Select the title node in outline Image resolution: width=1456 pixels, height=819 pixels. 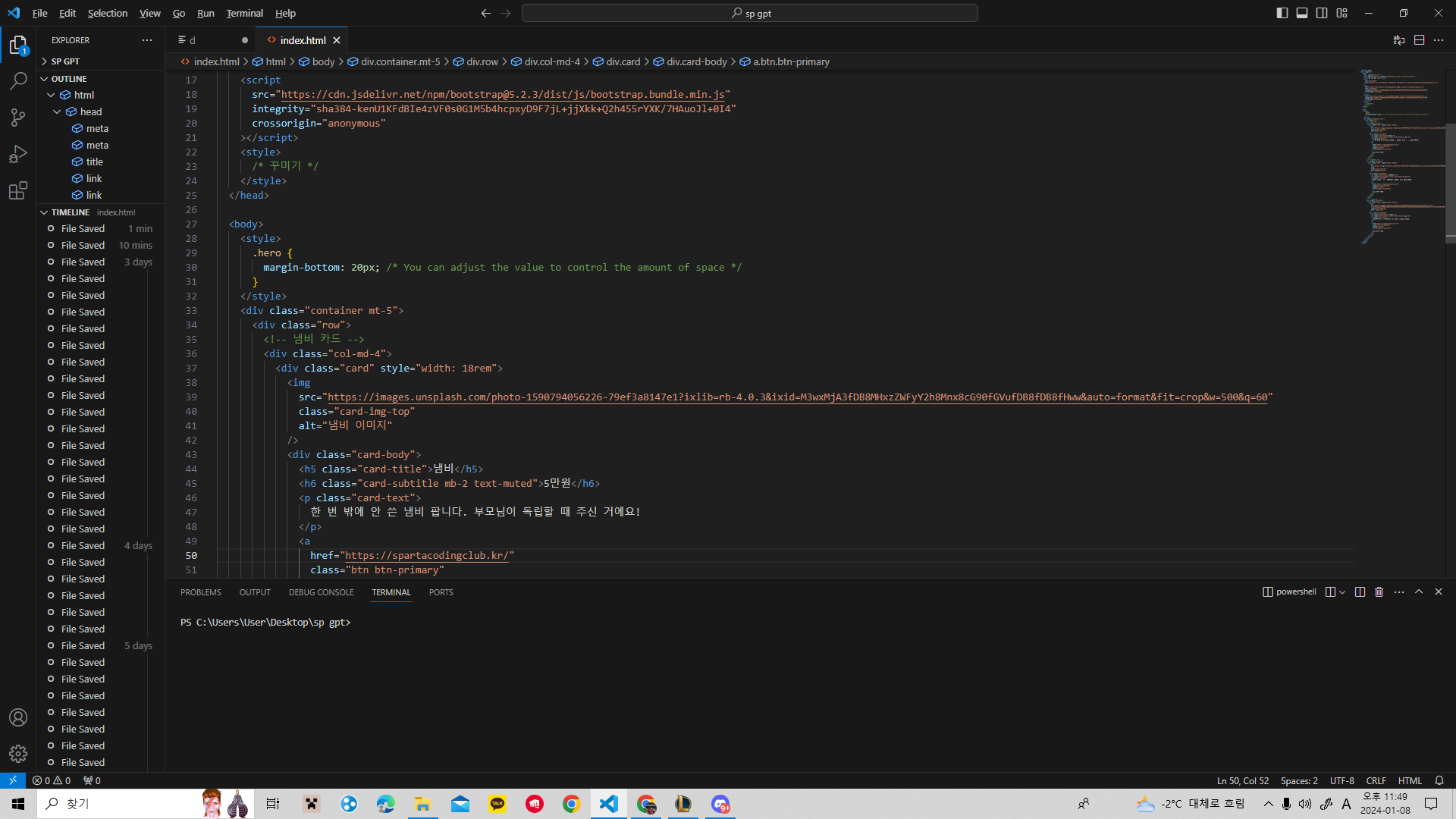(95, 162)
